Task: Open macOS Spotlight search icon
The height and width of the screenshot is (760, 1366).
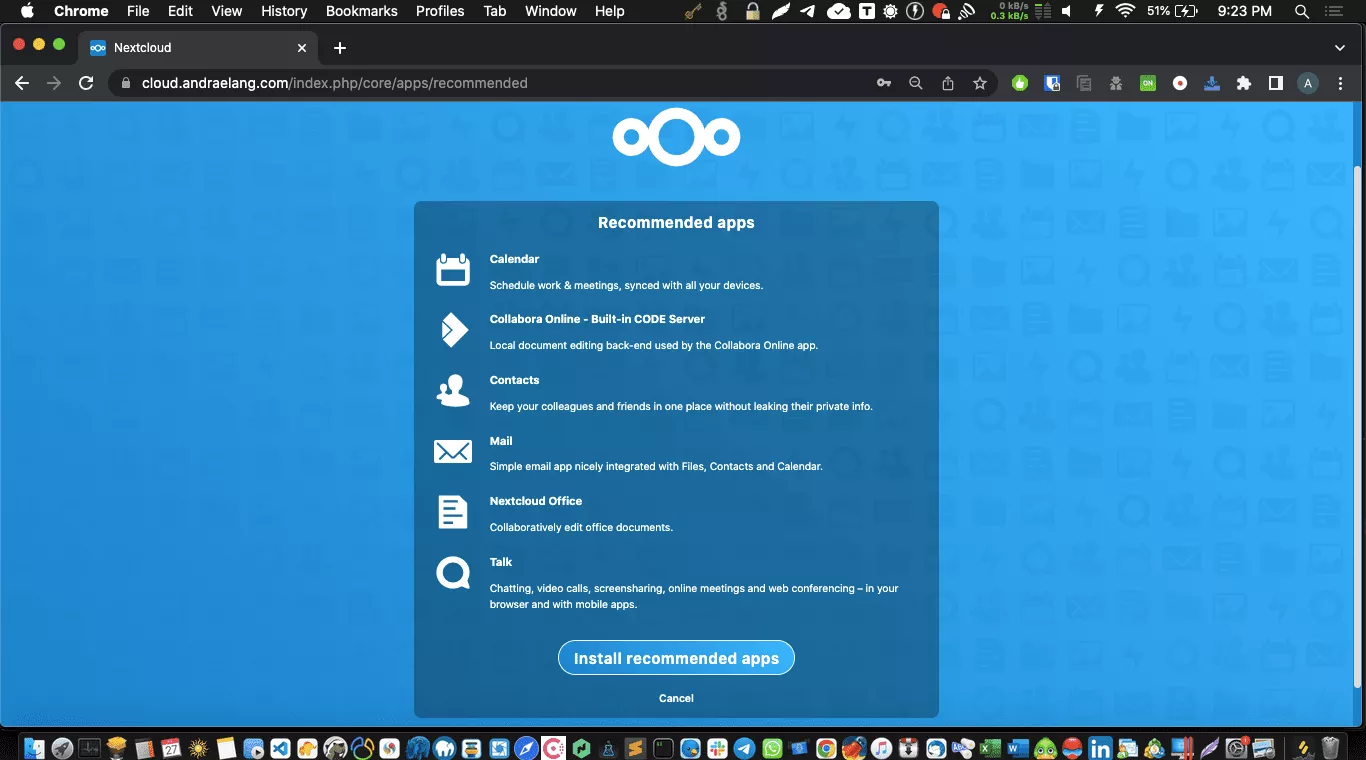Action: tap(1302, 11)
